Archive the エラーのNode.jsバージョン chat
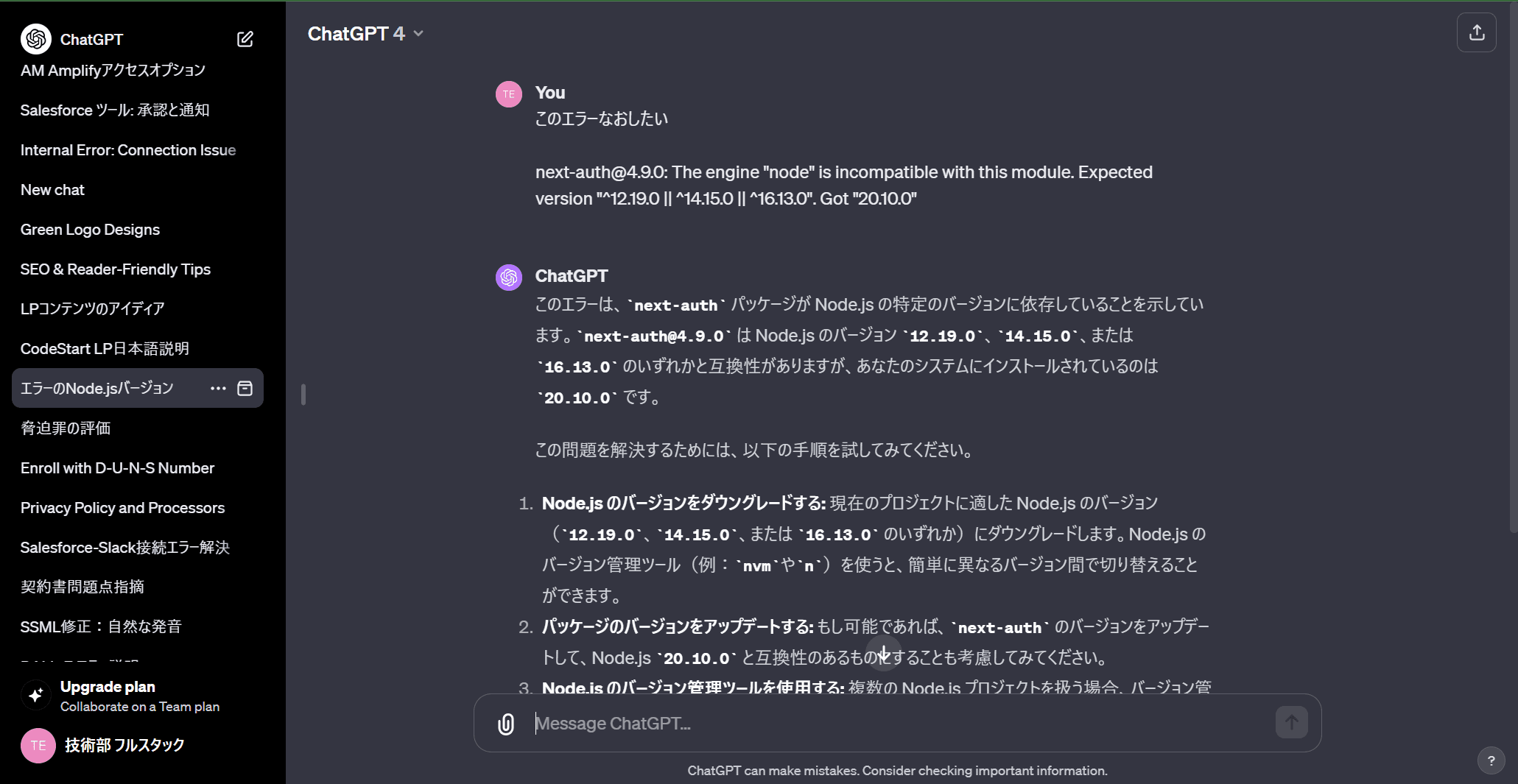The width and height of the screenshot is (1518, 784). [245, 388]
